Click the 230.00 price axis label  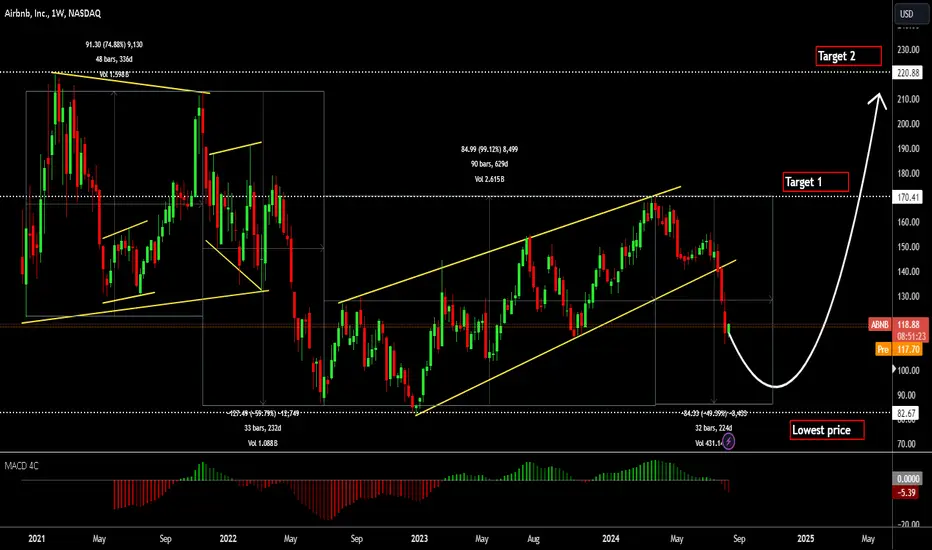coord(908,50)
